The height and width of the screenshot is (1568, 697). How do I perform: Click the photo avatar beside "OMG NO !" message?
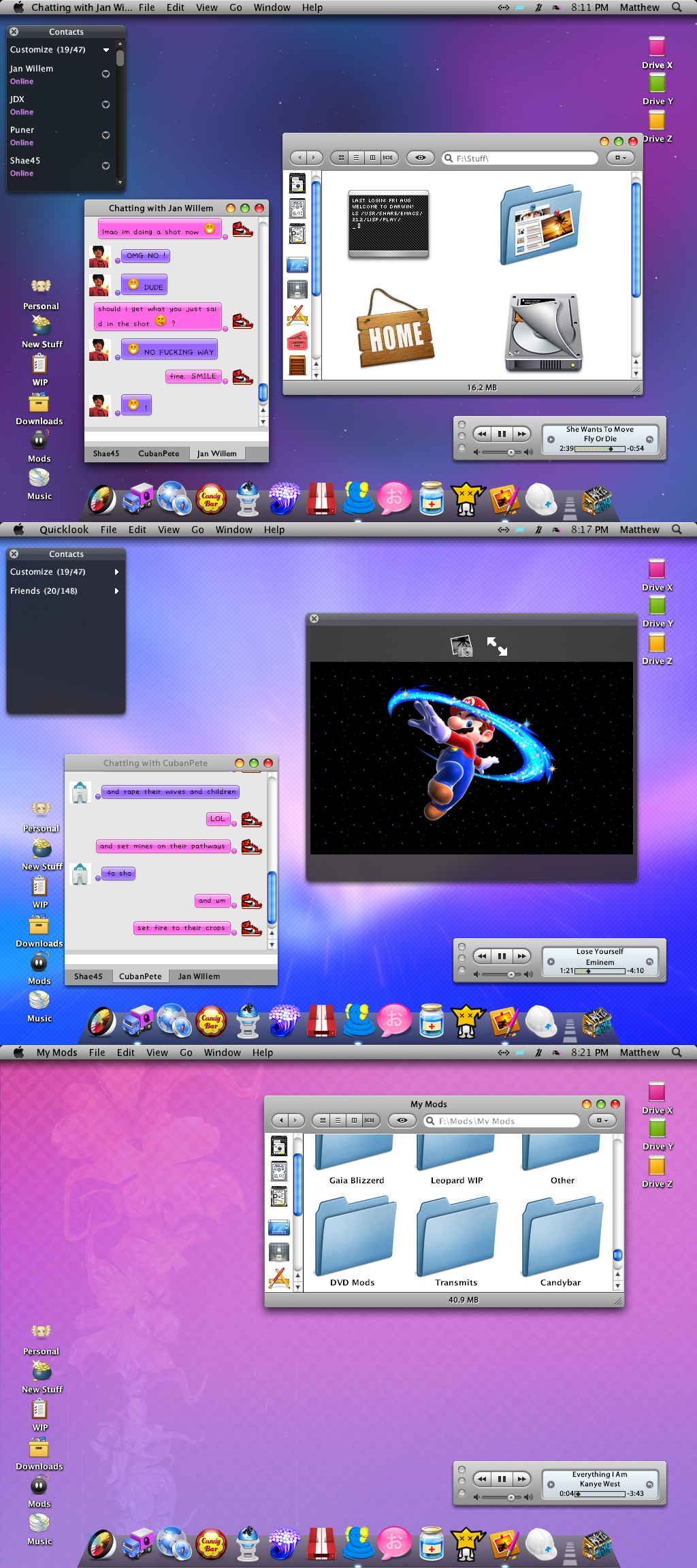click(99, 257)
